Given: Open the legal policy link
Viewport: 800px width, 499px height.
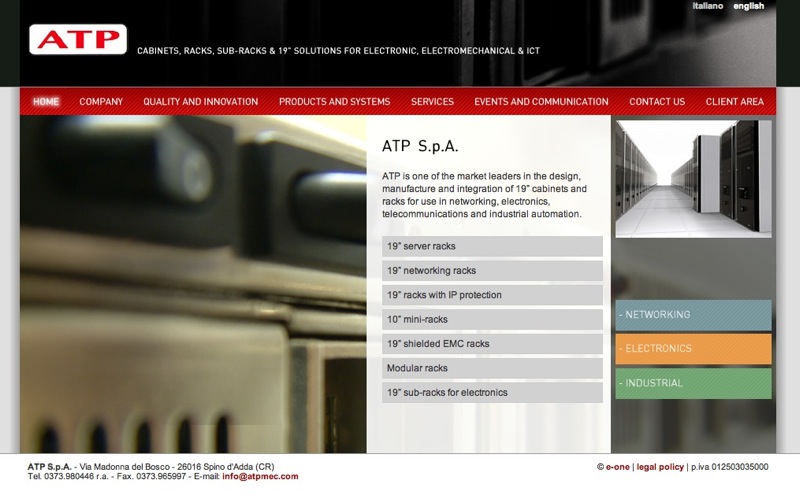Looking at the screenshot, I should pos(660,467).
